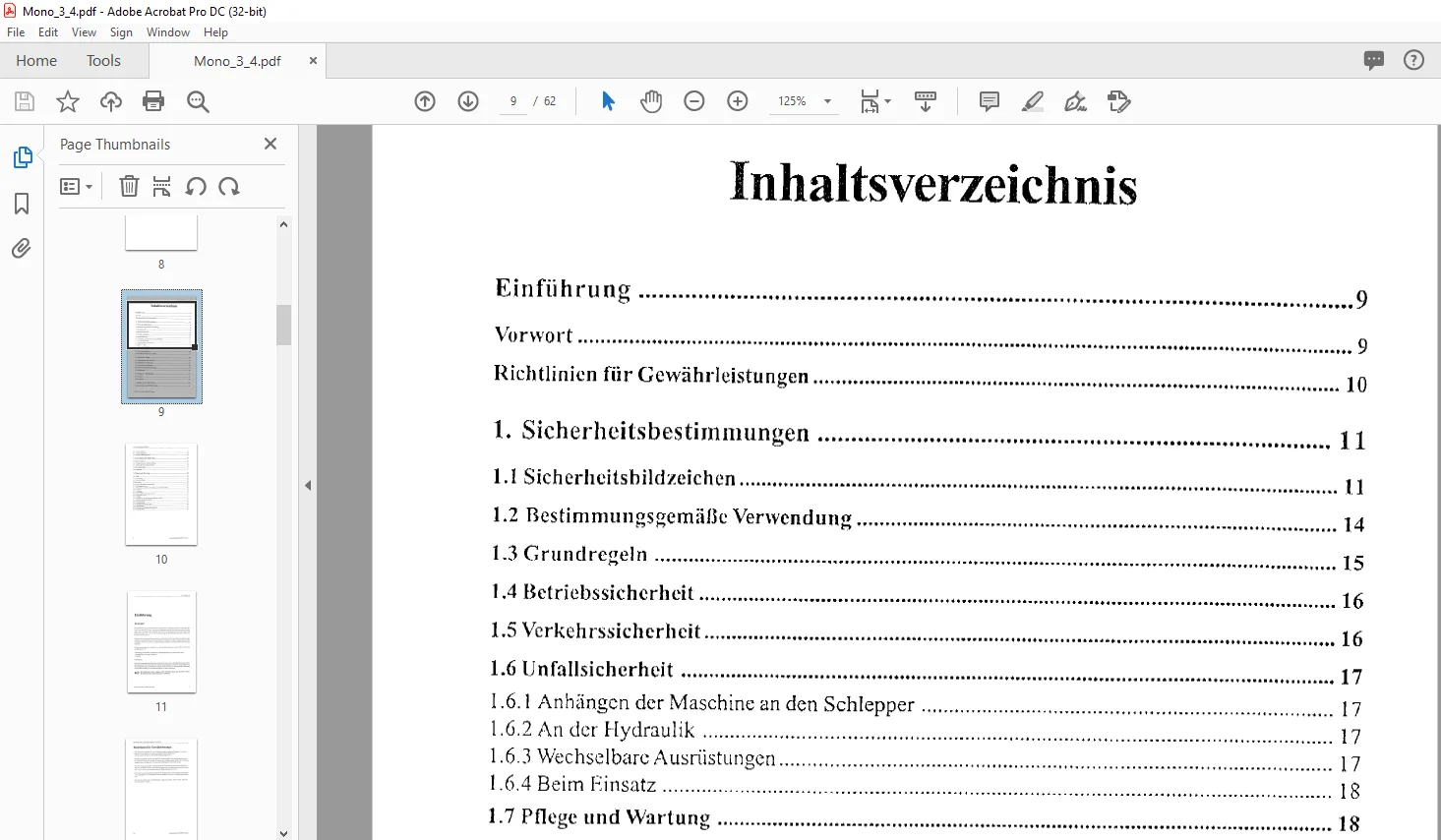Click '1.2 Bestimmungsgemäße Verwendung' entry

point(929,518)
